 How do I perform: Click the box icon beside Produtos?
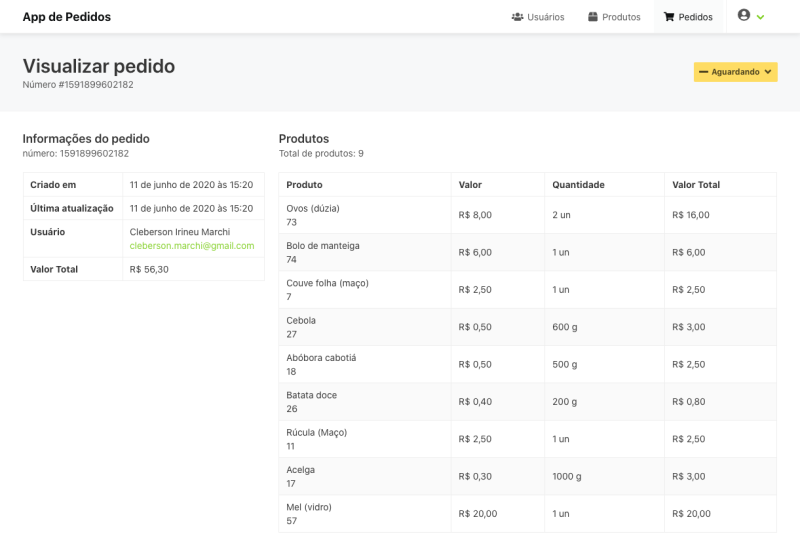(593, 17)
